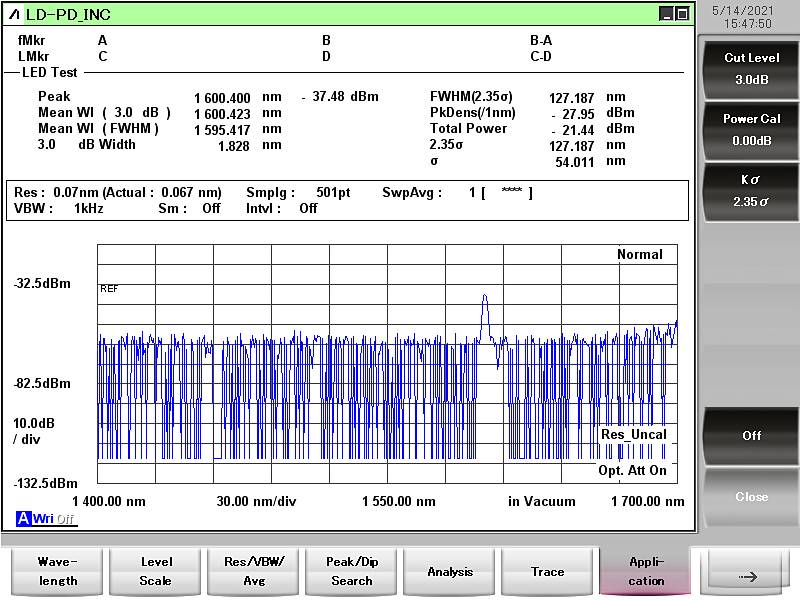Screen dimensions: 800x600
Task: Click the spectrum peak near 1600 nm
Action: (x=484, y=298)
